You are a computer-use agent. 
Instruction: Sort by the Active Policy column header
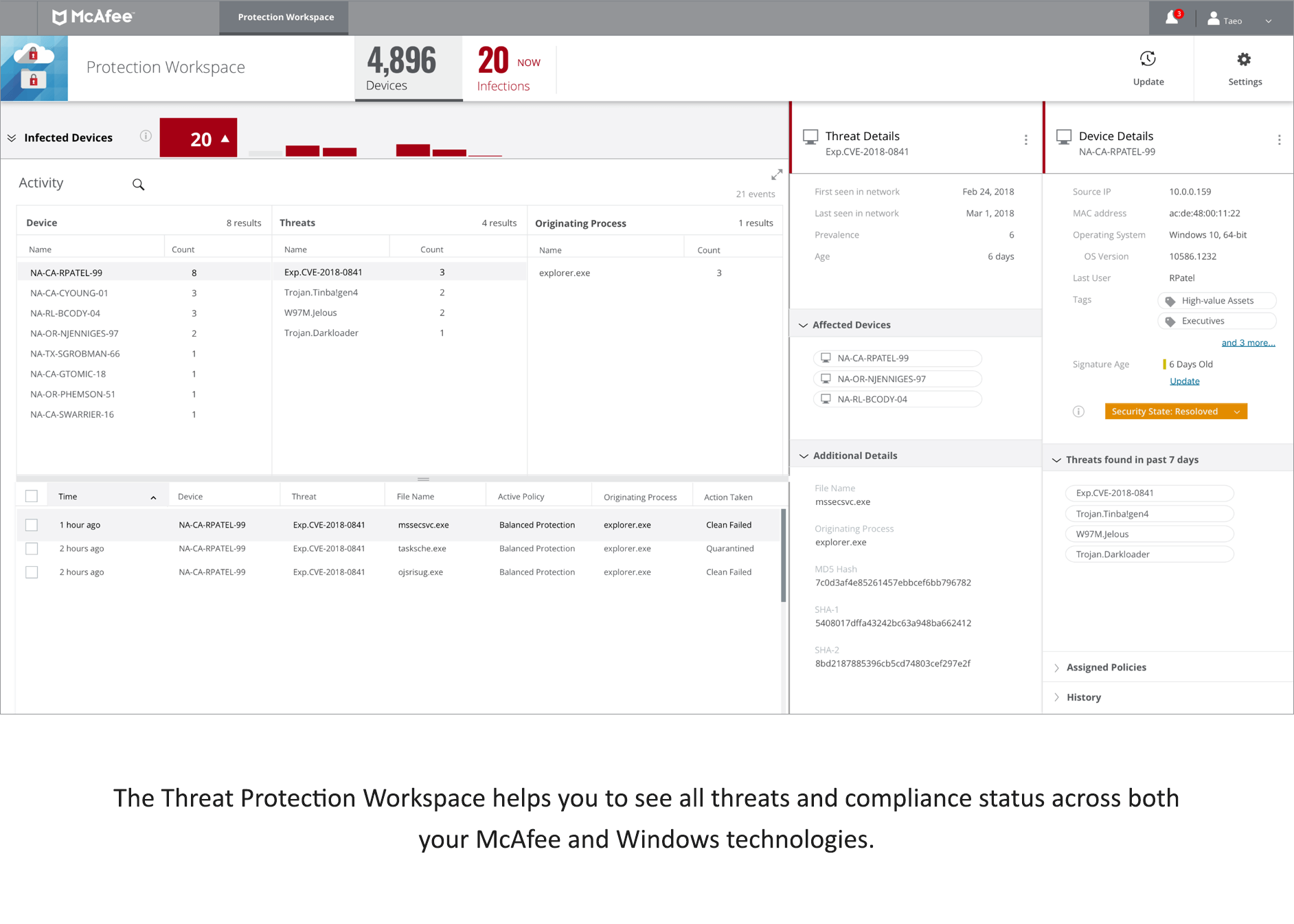click(521, 497)
